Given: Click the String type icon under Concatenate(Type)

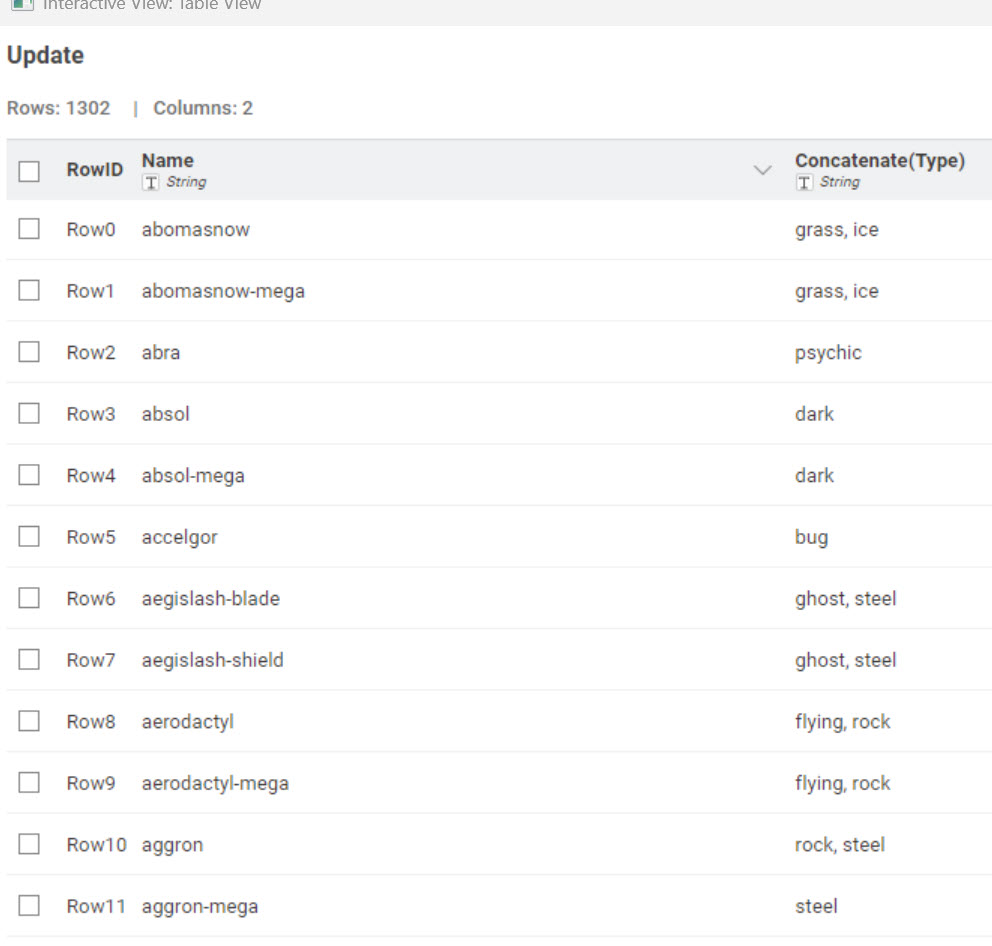Looking at the screenshot, I should tap(804, 182).
